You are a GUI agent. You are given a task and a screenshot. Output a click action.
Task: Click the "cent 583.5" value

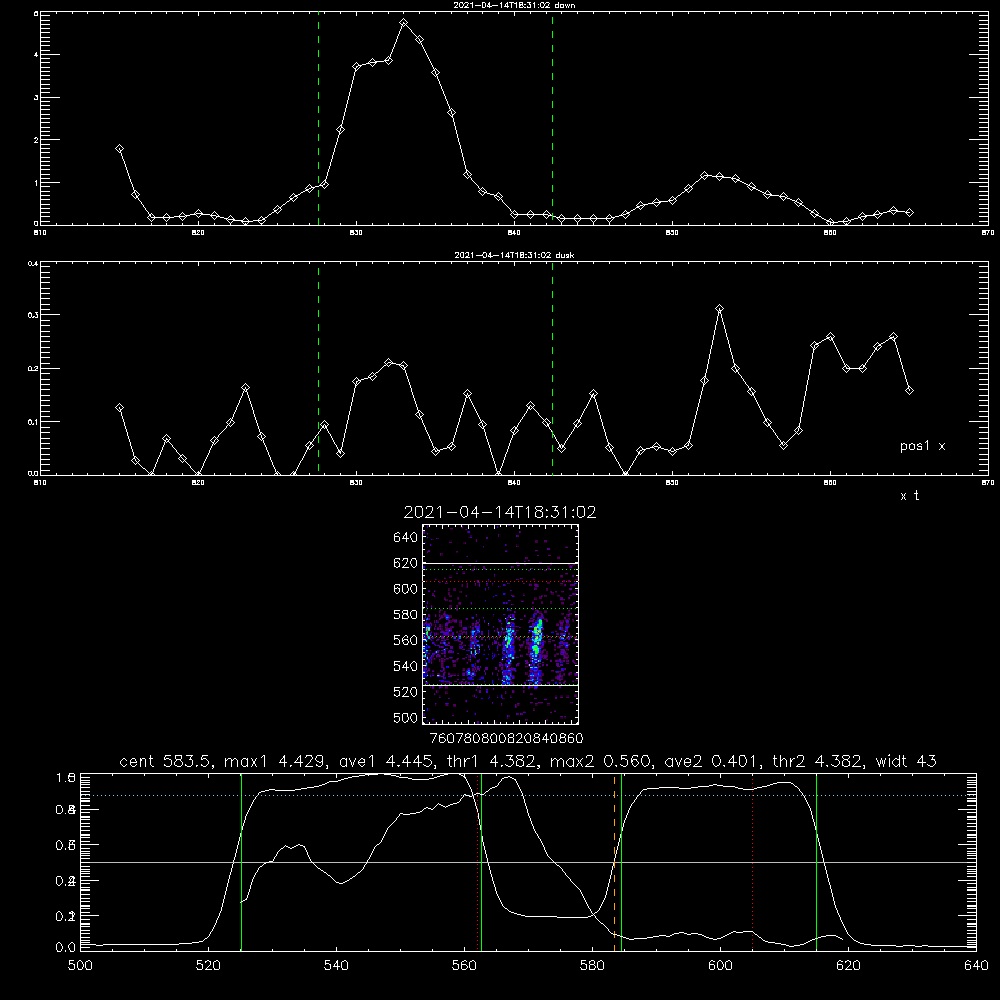tap(165, 761)
